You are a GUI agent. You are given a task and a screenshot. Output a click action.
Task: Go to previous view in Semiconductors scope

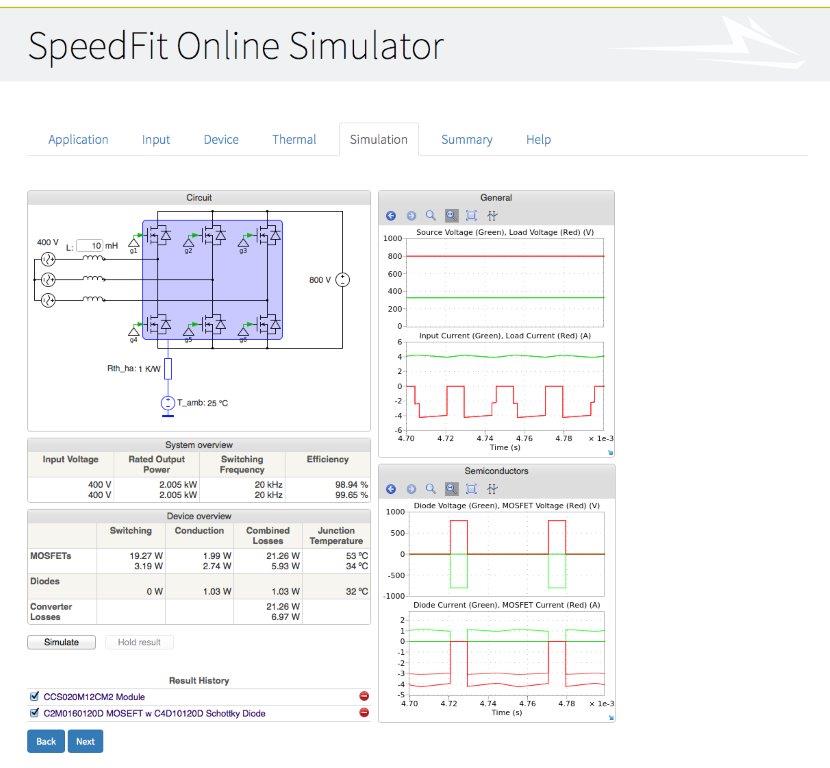point(391,489)
